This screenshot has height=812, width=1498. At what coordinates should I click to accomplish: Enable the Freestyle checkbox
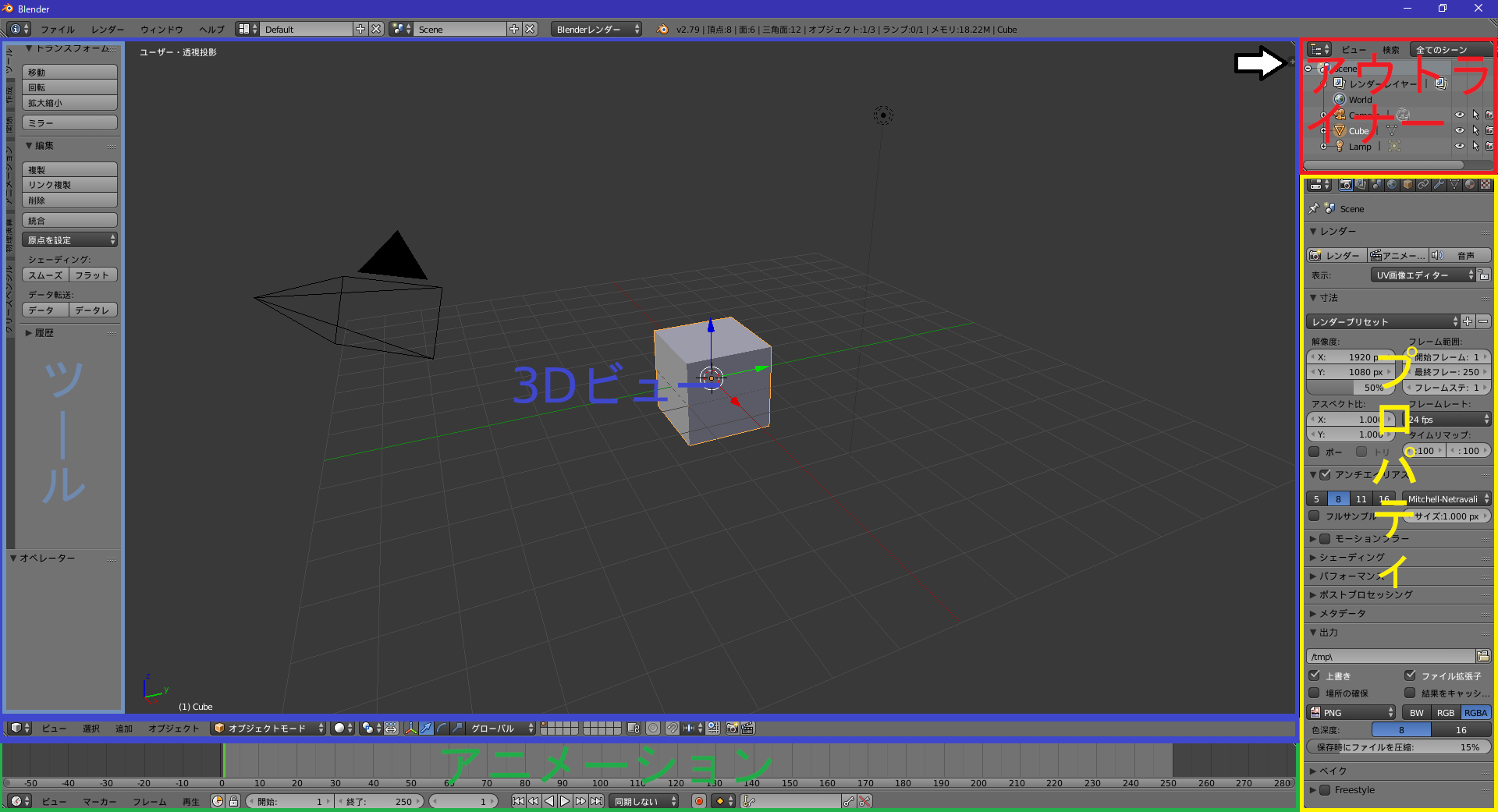click(x=1325, y=789)
